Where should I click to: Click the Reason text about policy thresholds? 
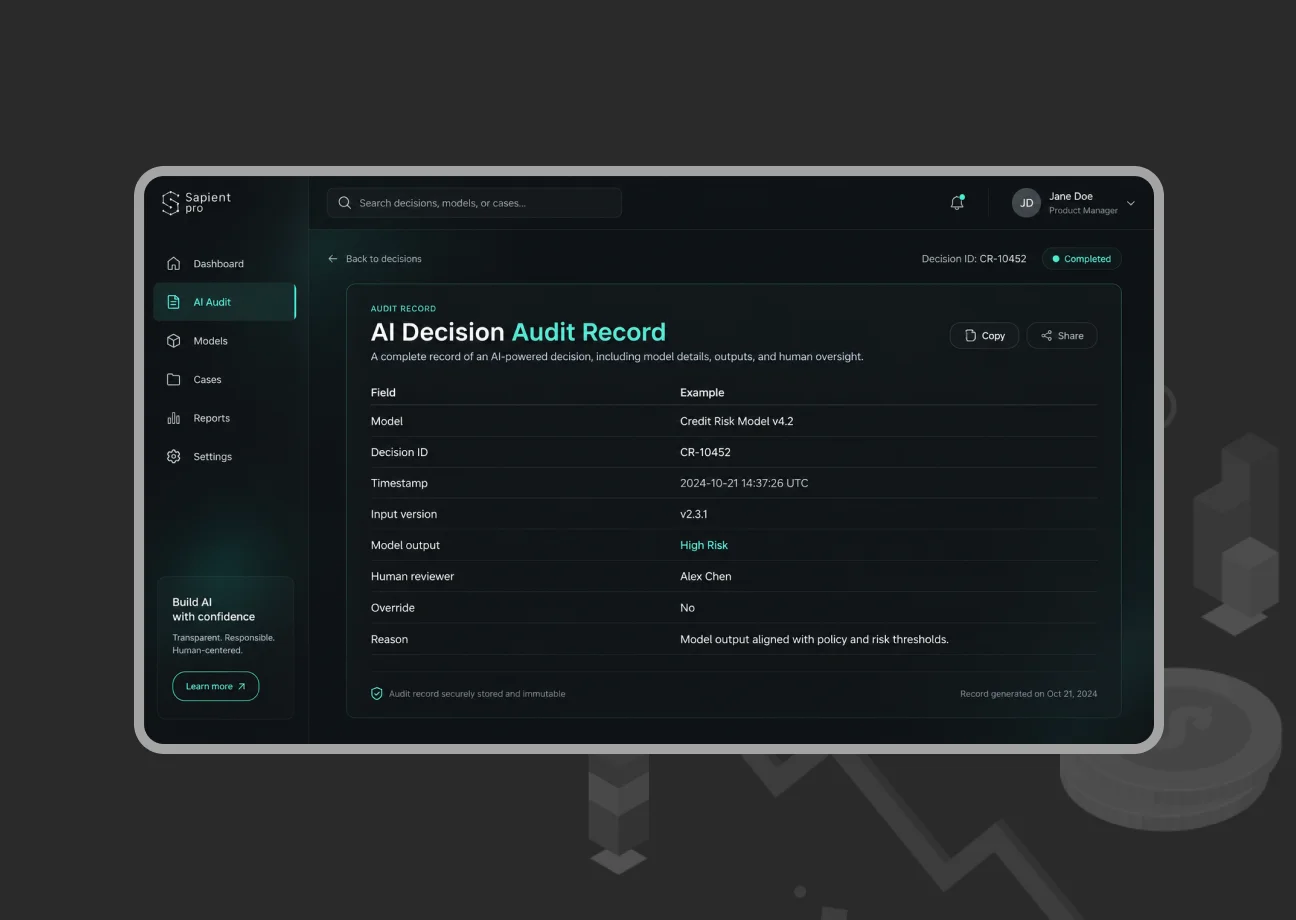coord(814,639)
